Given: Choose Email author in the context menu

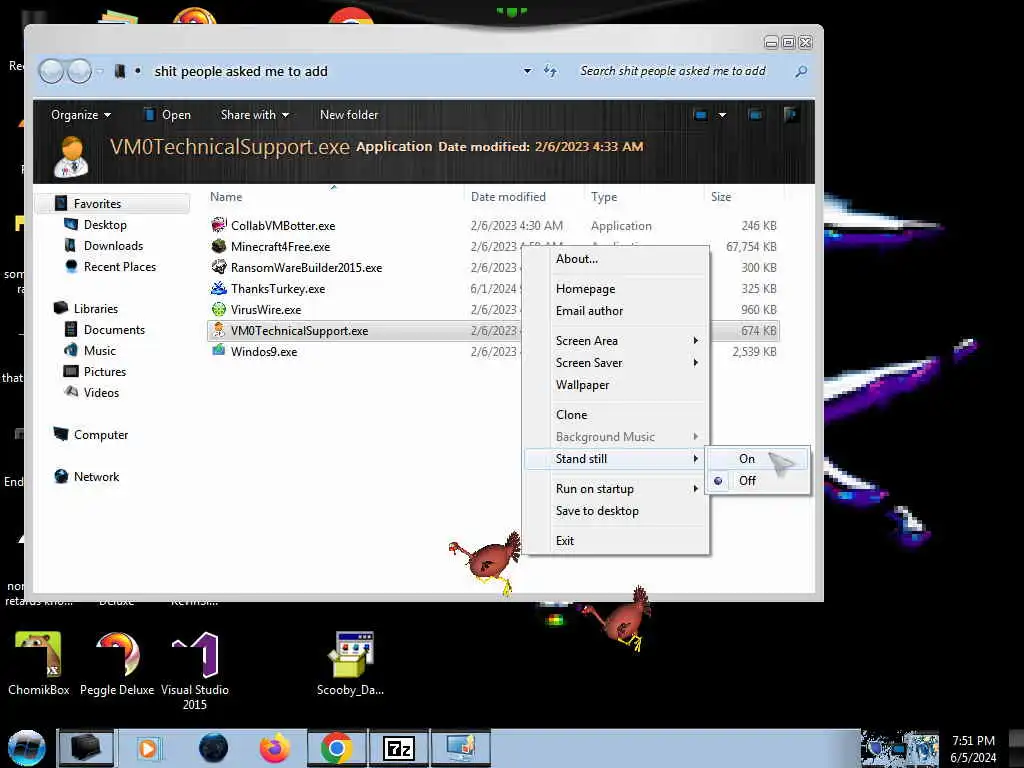Looking at the screenshot, I should tap(616, 311).
